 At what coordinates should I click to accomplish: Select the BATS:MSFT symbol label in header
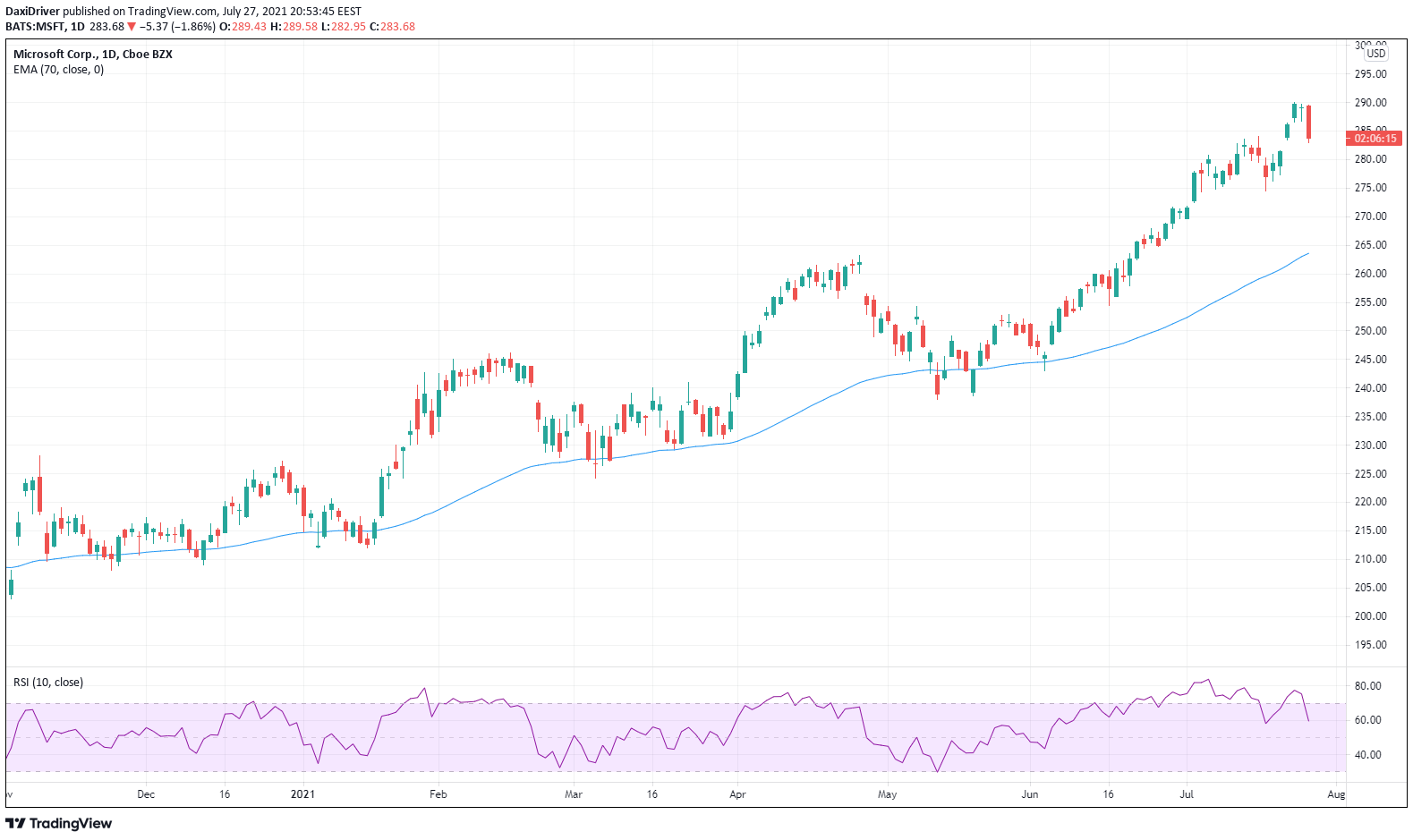coord(37,27)
